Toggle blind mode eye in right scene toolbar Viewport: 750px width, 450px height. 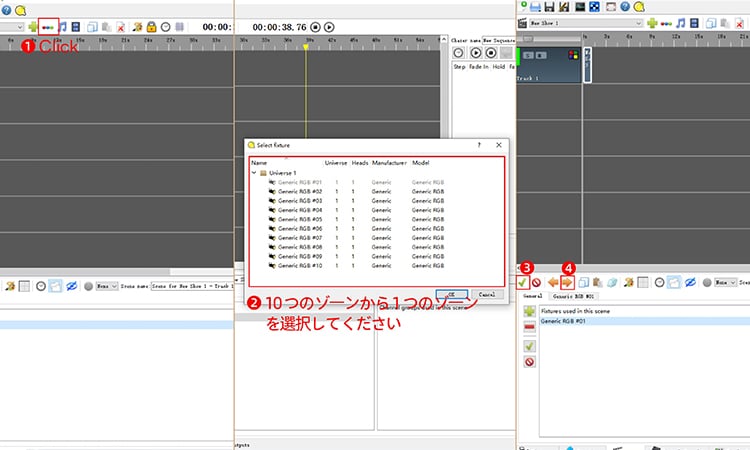(x=690, y=283)
